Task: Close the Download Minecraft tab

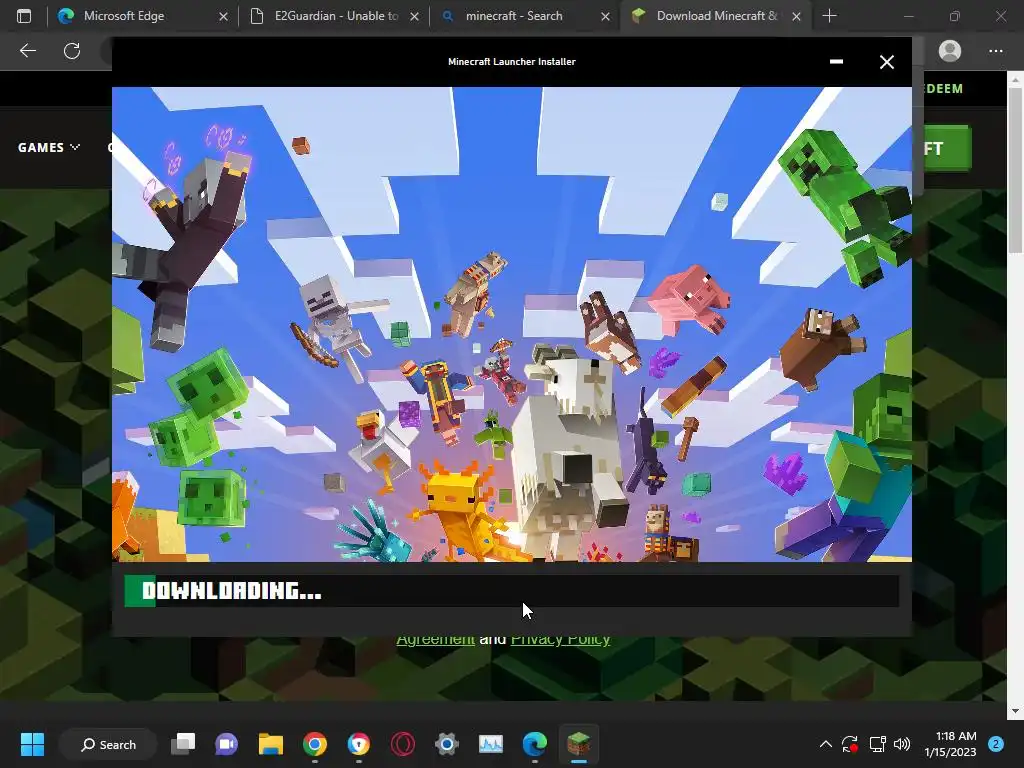Action: 796,16
